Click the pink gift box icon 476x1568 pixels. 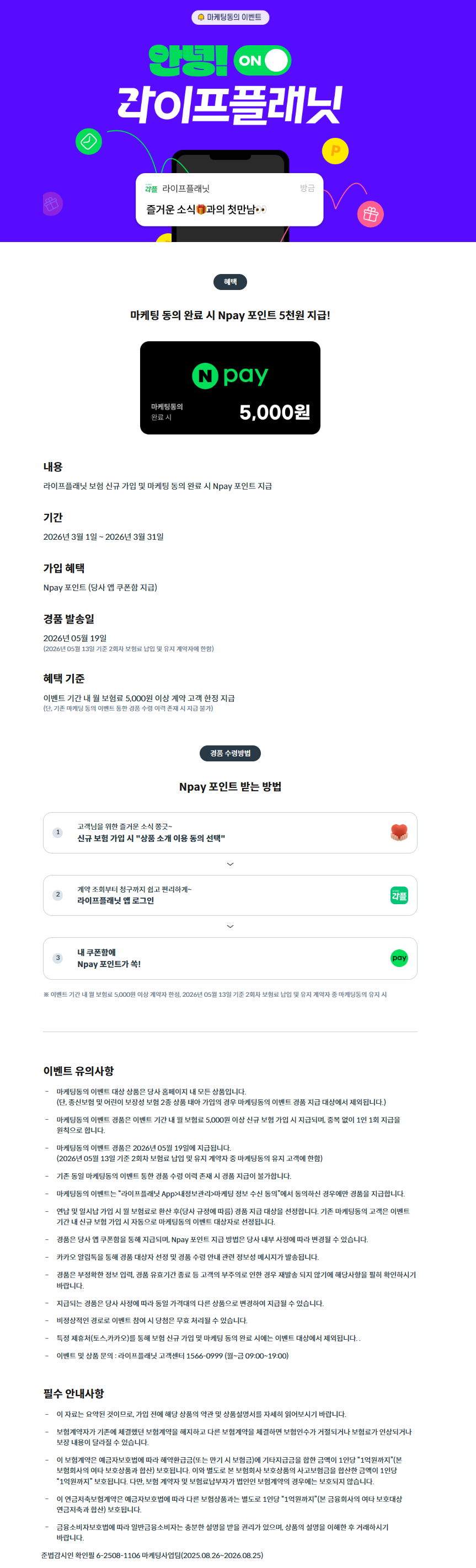[371, 214]
